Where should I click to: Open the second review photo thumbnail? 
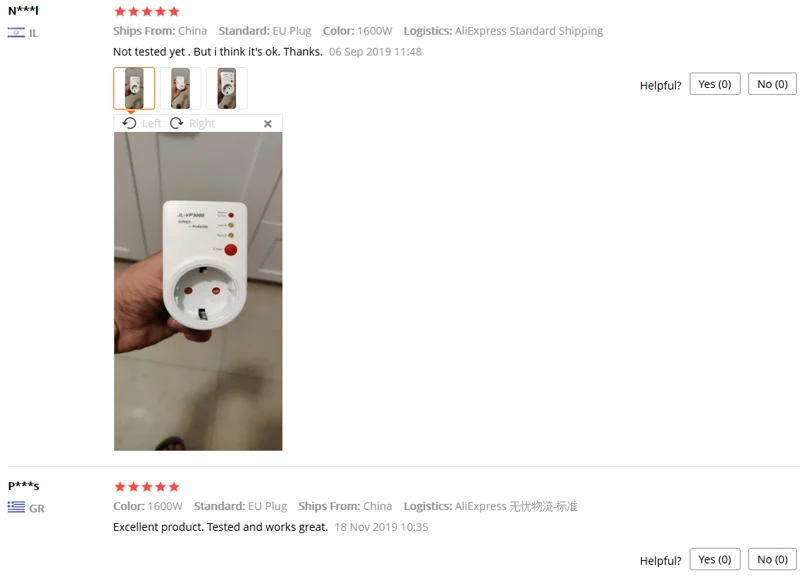click(180, 88)
